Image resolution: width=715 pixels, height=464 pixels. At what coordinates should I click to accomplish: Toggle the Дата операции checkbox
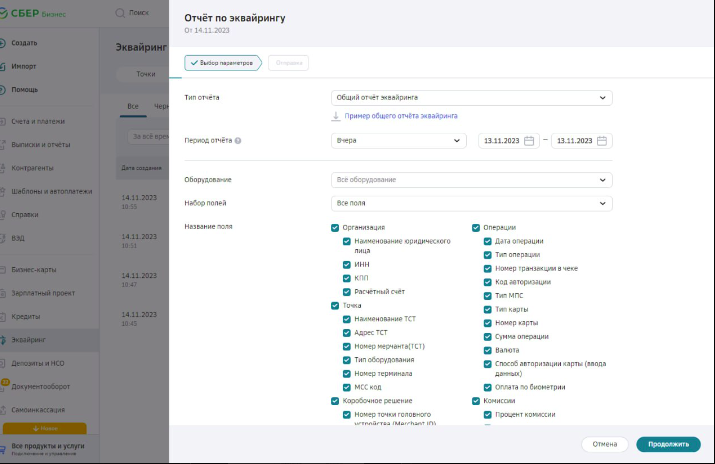(487, 241)
